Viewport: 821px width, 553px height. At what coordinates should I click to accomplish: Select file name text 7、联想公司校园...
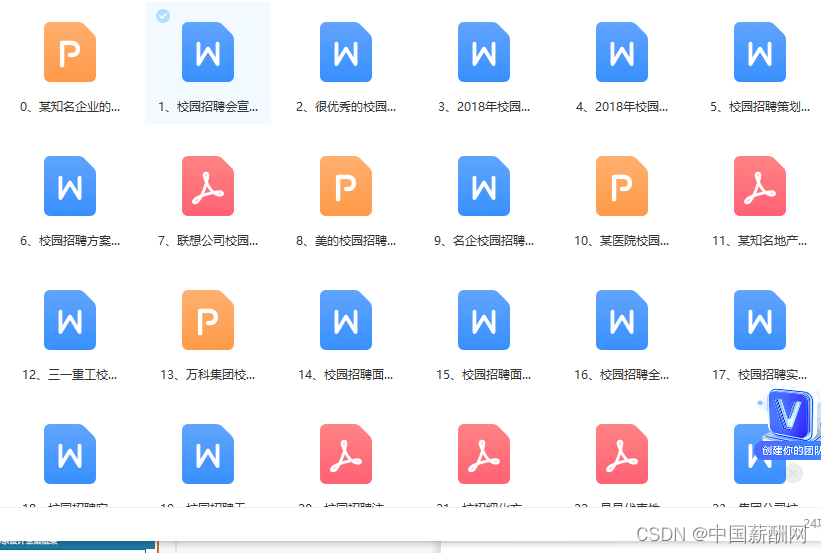tap(208, 241)
